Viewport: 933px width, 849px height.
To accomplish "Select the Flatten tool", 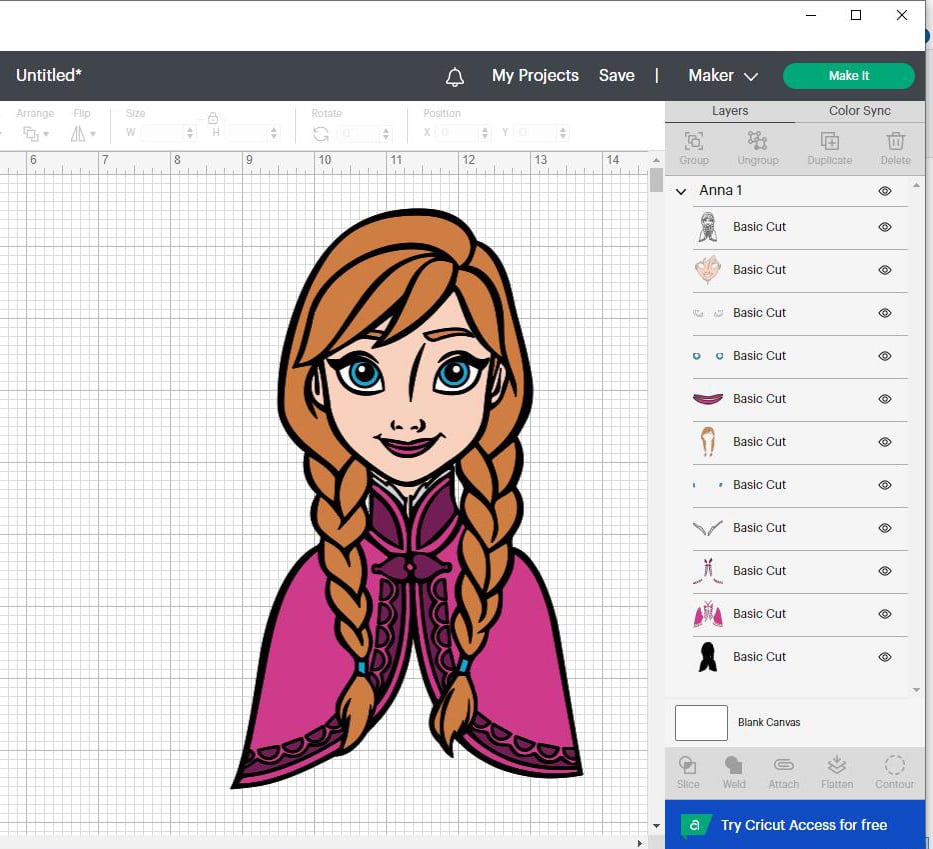I will point(837,765).
